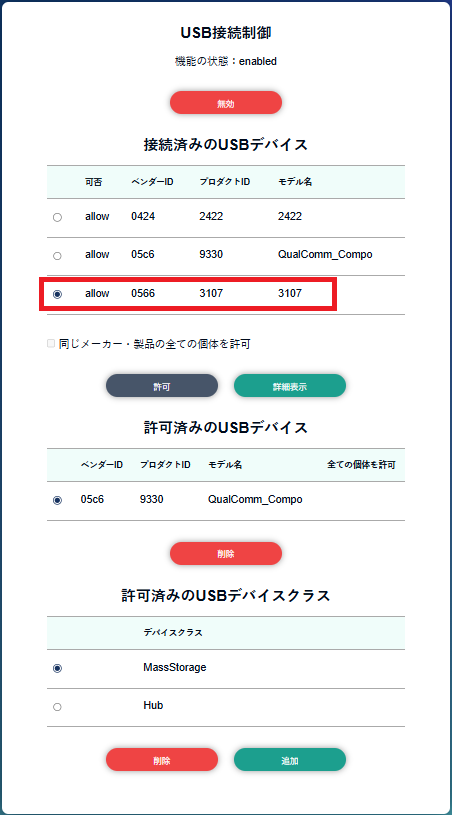Image resolution: width=452 pixels, height=815 pixels.
Task: Select radio button for vendor 0424 device
Action: click(57, 217)
